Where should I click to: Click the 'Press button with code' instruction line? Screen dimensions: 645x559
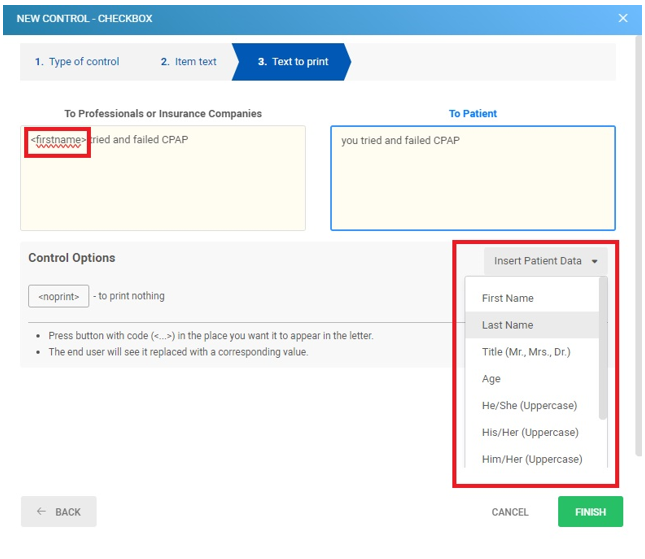pyautogui.click(x=211, y=336)
